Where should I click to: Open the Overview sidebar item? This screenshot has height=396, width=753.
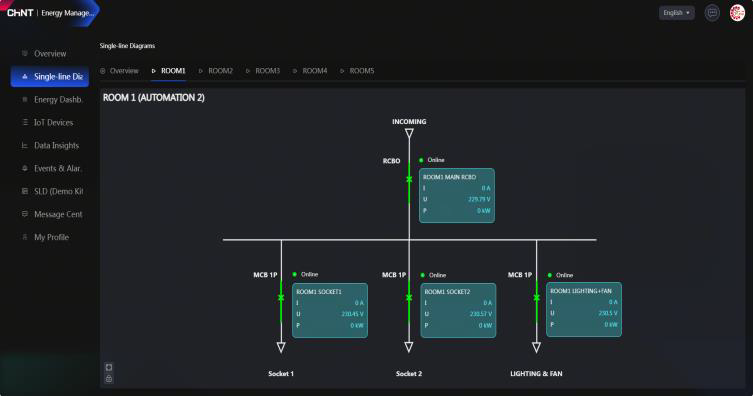[49, 54]
